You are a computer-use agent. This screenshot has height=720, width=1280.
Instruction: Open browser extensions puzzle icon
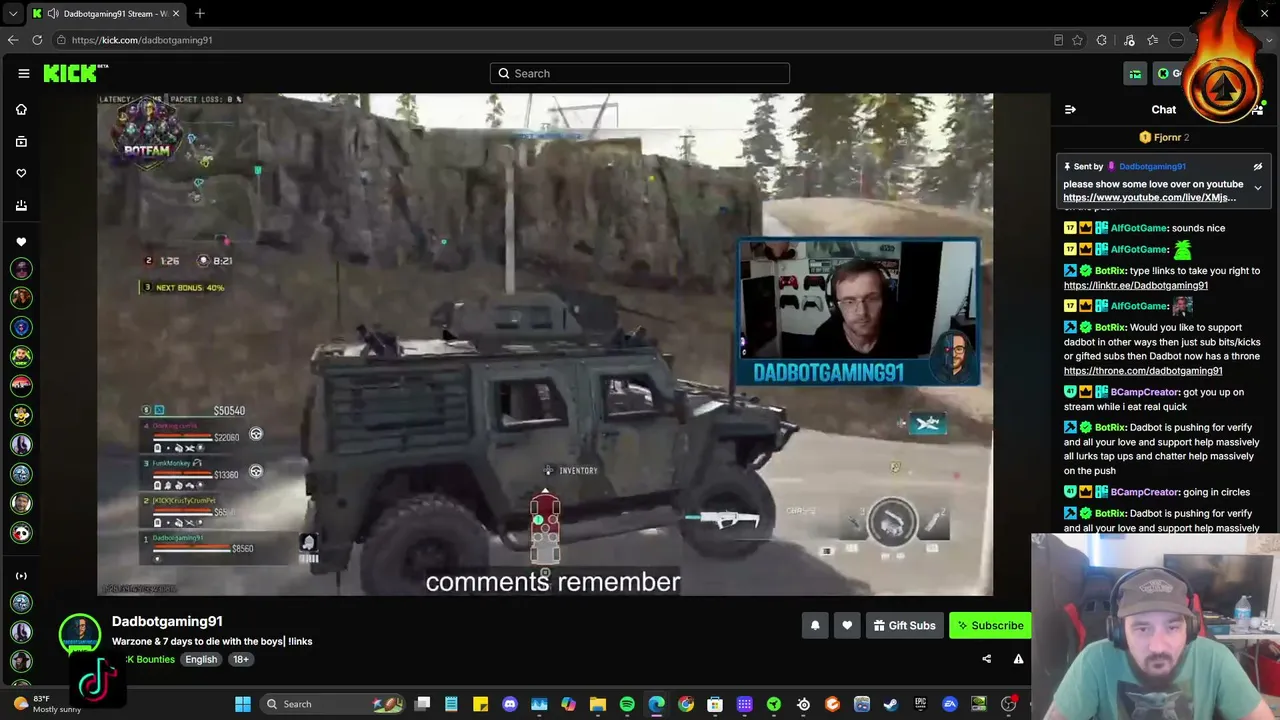[x=1102, y=40]
